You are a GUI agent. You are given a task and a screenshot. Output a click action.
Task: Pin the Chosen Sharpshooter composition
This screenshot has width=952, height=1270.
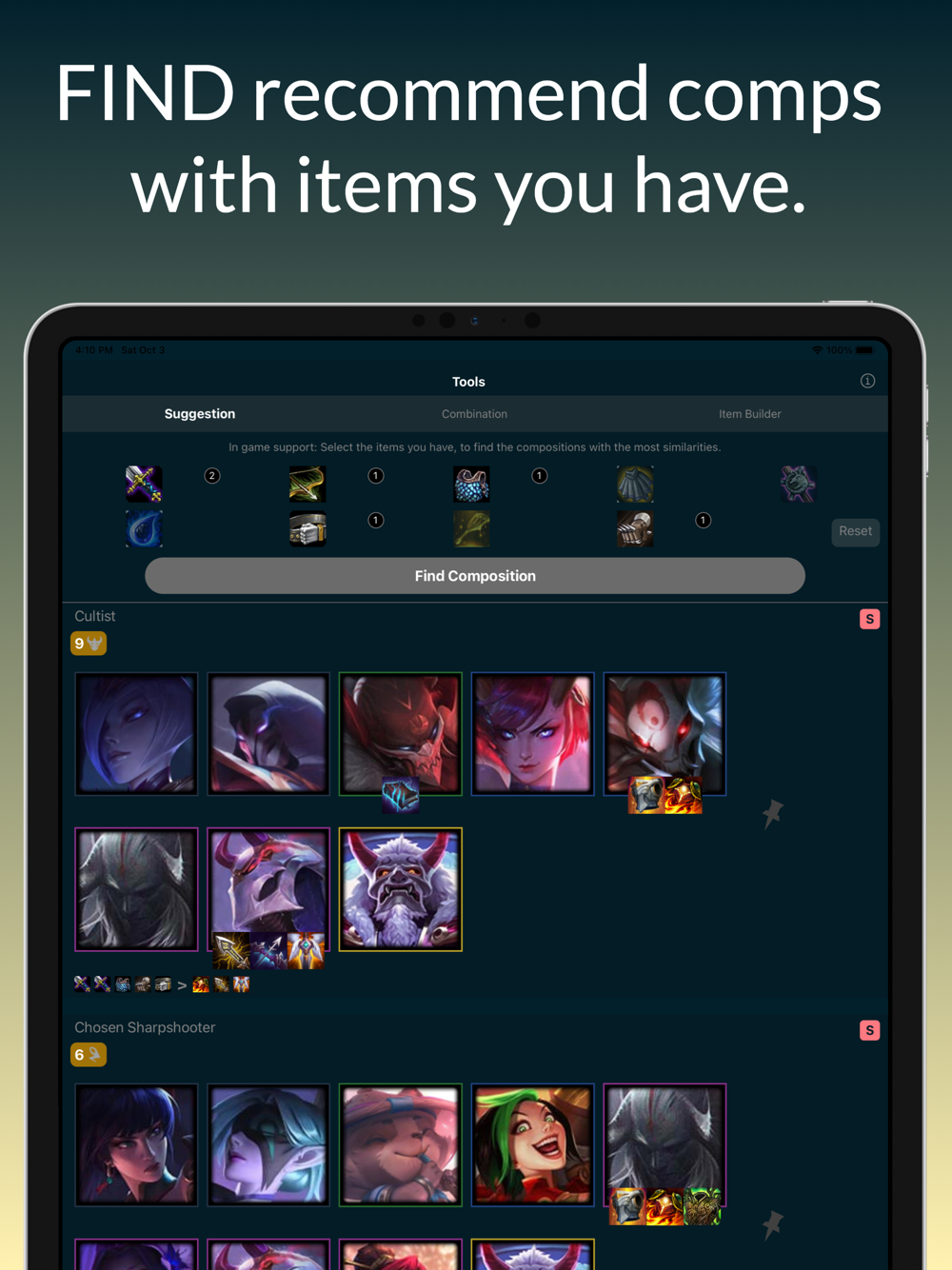click(x=772, y=1224)
